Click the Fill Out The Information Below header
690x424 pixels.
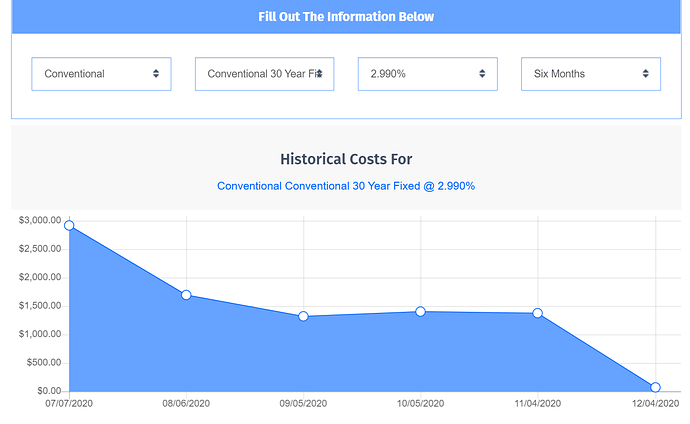click(x=346, y=17)
